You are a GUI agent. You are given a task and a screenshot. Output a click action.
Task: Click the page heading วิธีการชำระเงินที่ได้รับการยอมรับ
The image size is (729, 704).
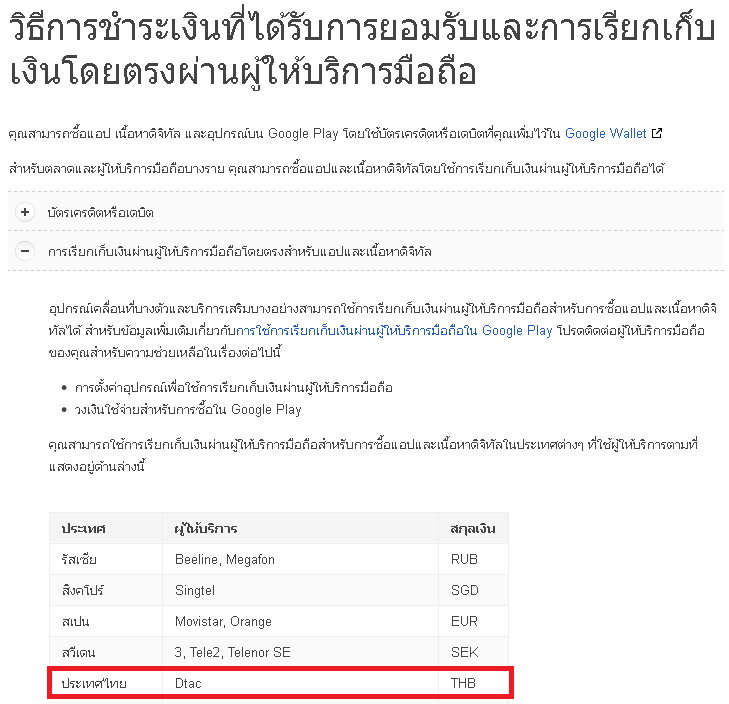click(362, 49)
